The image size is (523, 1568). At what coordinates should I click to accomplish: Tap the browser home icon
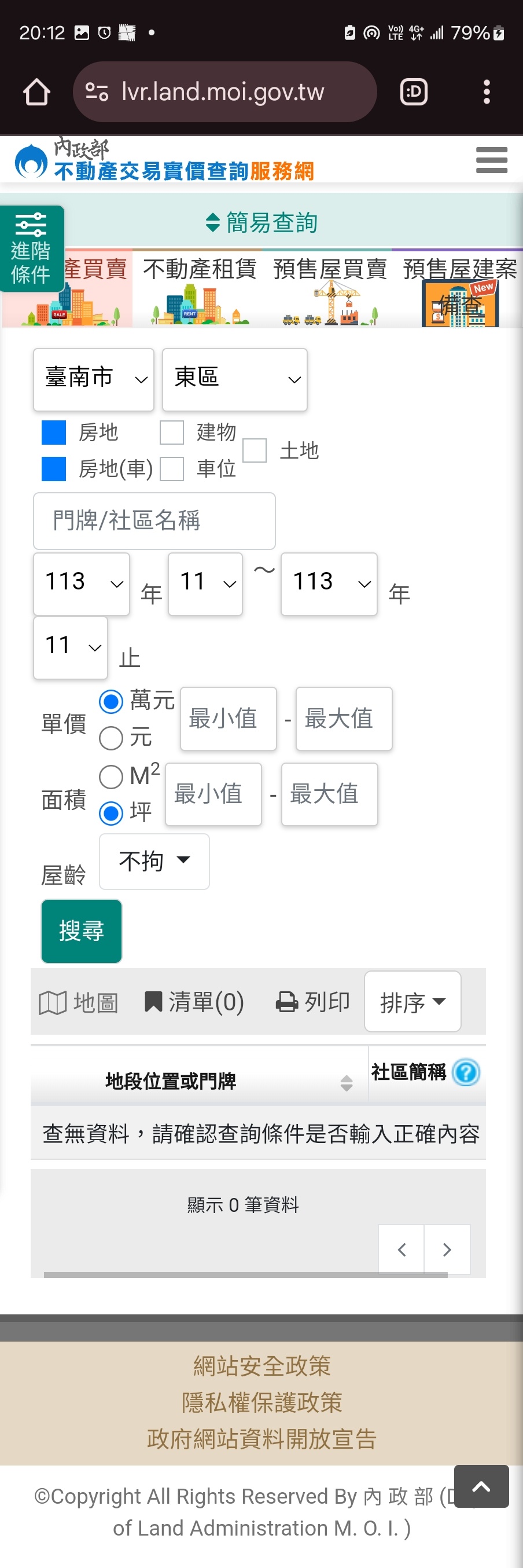point(36,93)
